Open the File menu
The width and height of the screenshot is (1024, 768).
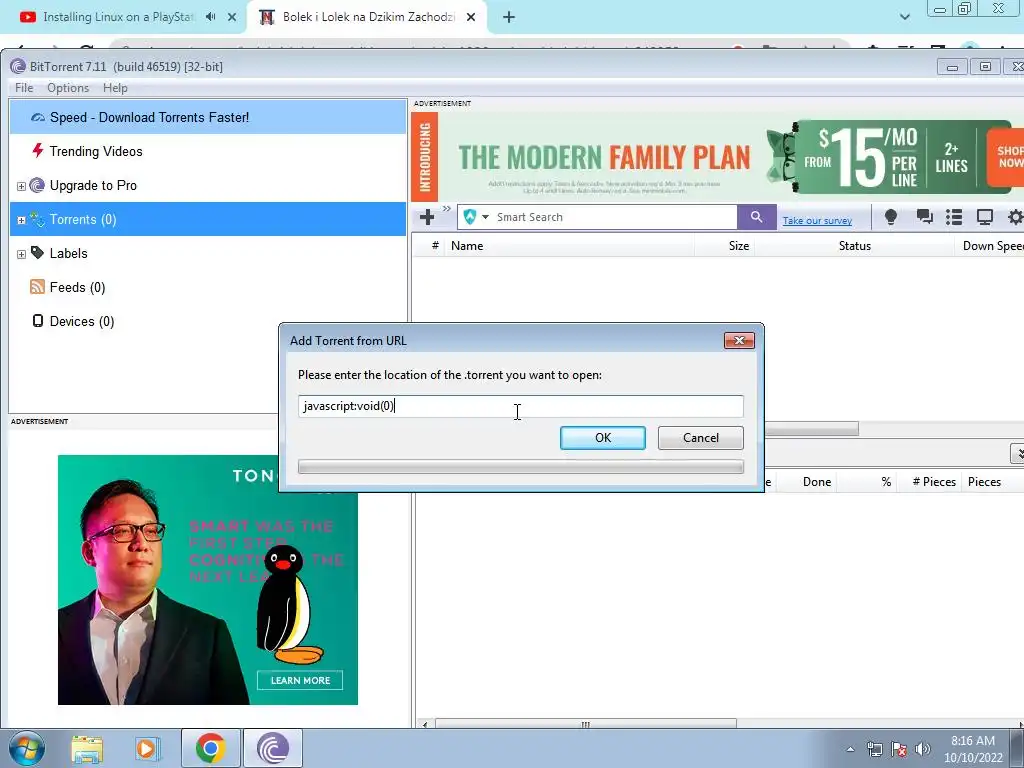(x=24, y=88)
